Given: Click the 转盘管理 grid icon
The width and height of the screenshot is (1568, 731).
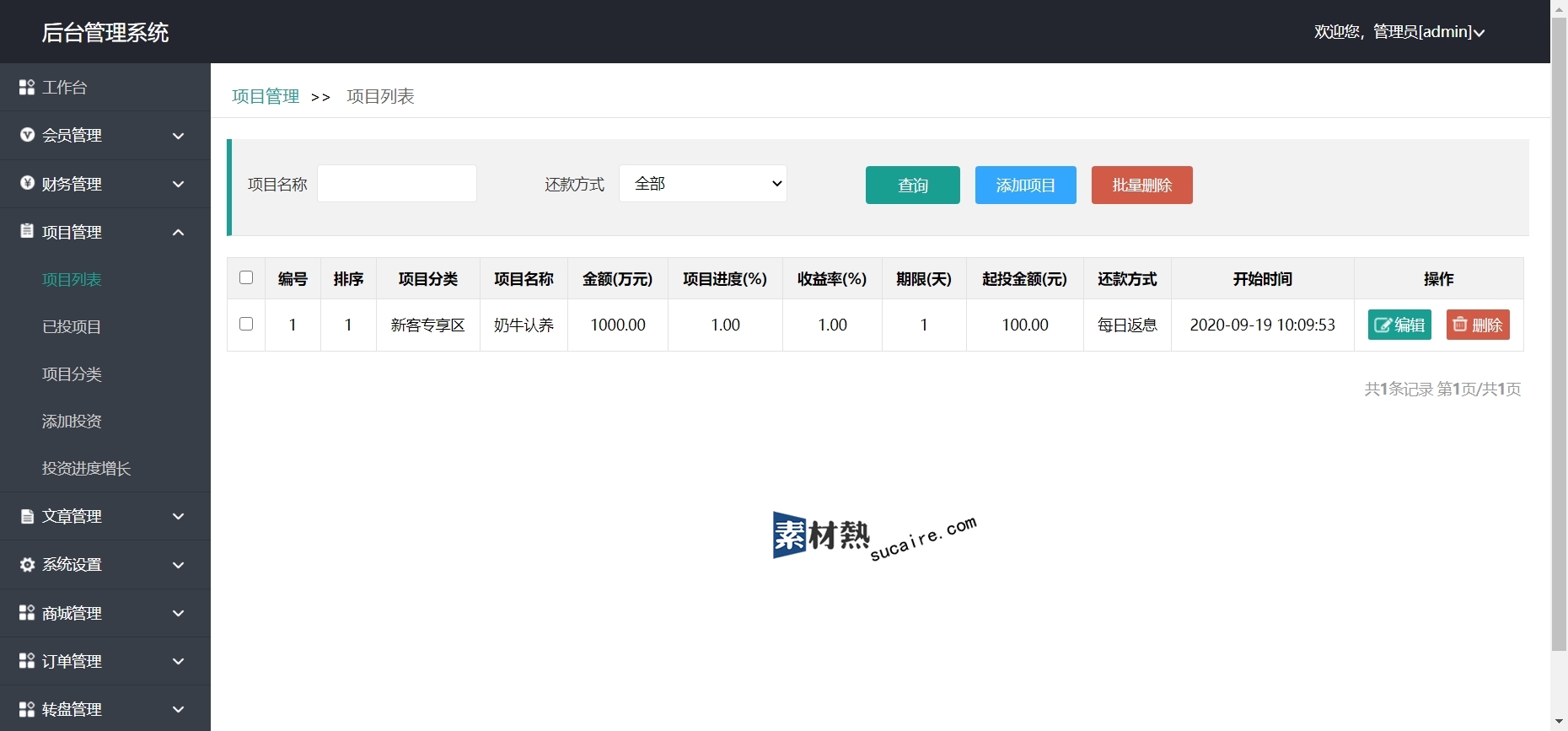Looking at the screenshot, I should [27, 709].
